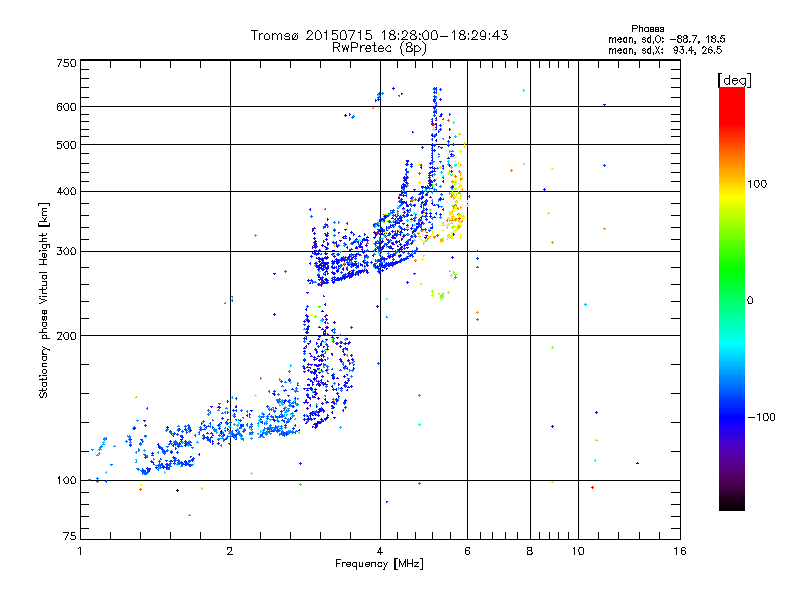The image size is (800, 600).
Task: Click the 'mean, sd,O: -88.7, 18.5' line
Action: pyautogui.click(x=667, y=39)
